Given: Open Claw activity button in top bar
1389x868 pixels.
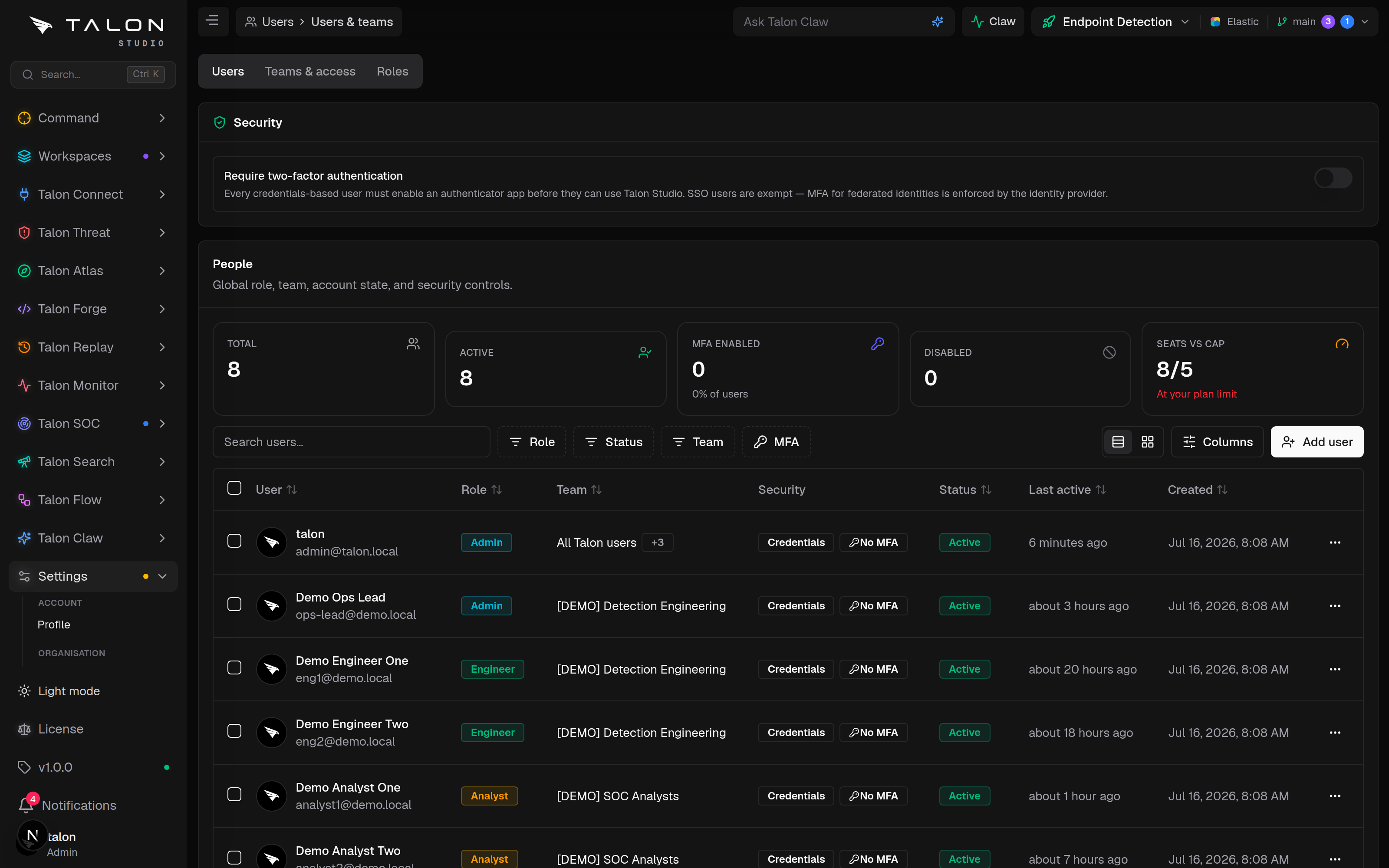Looking at the screenshot, I should pos(993,22).
